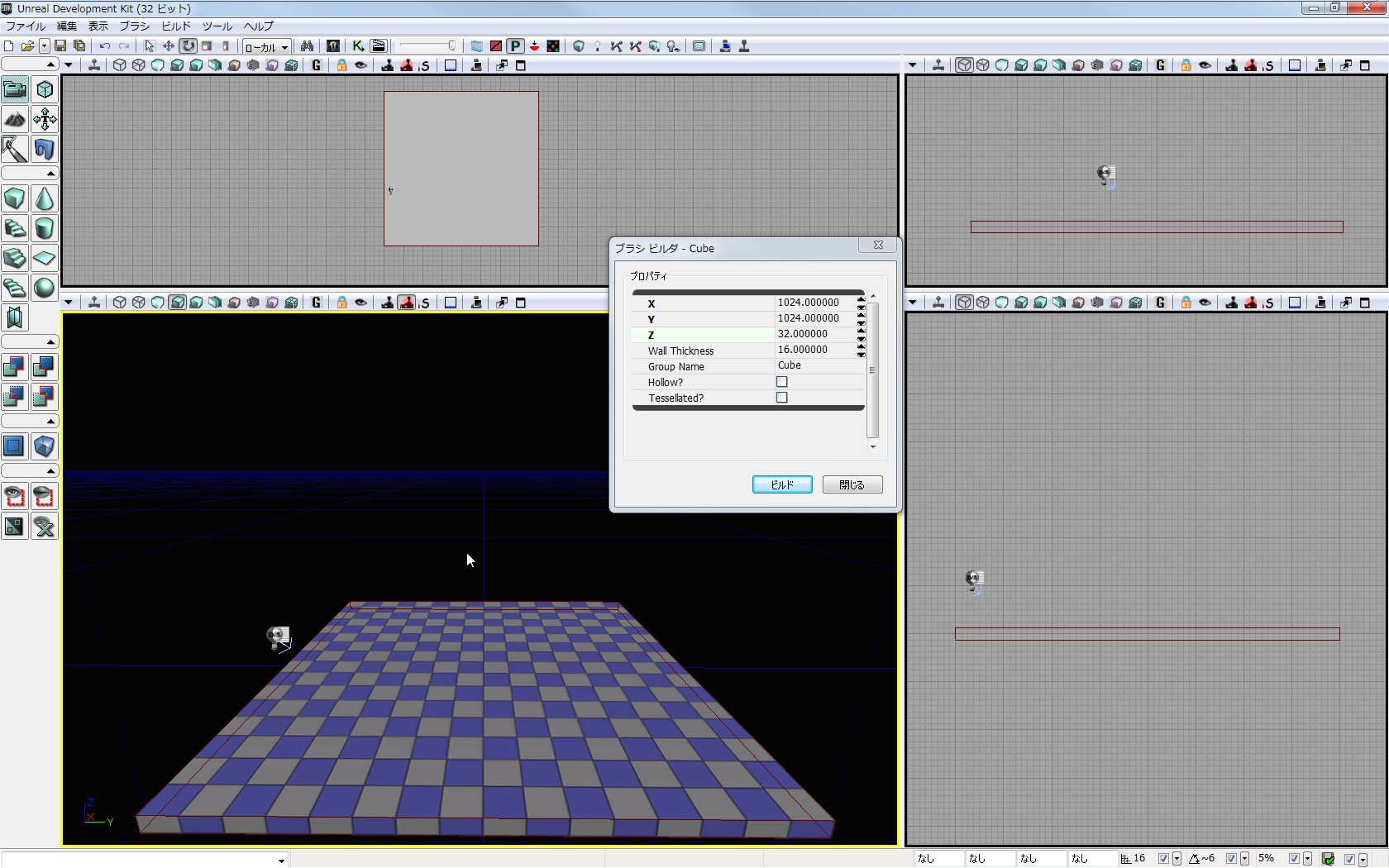Select the Cone brush builder tool

point(45,199)
